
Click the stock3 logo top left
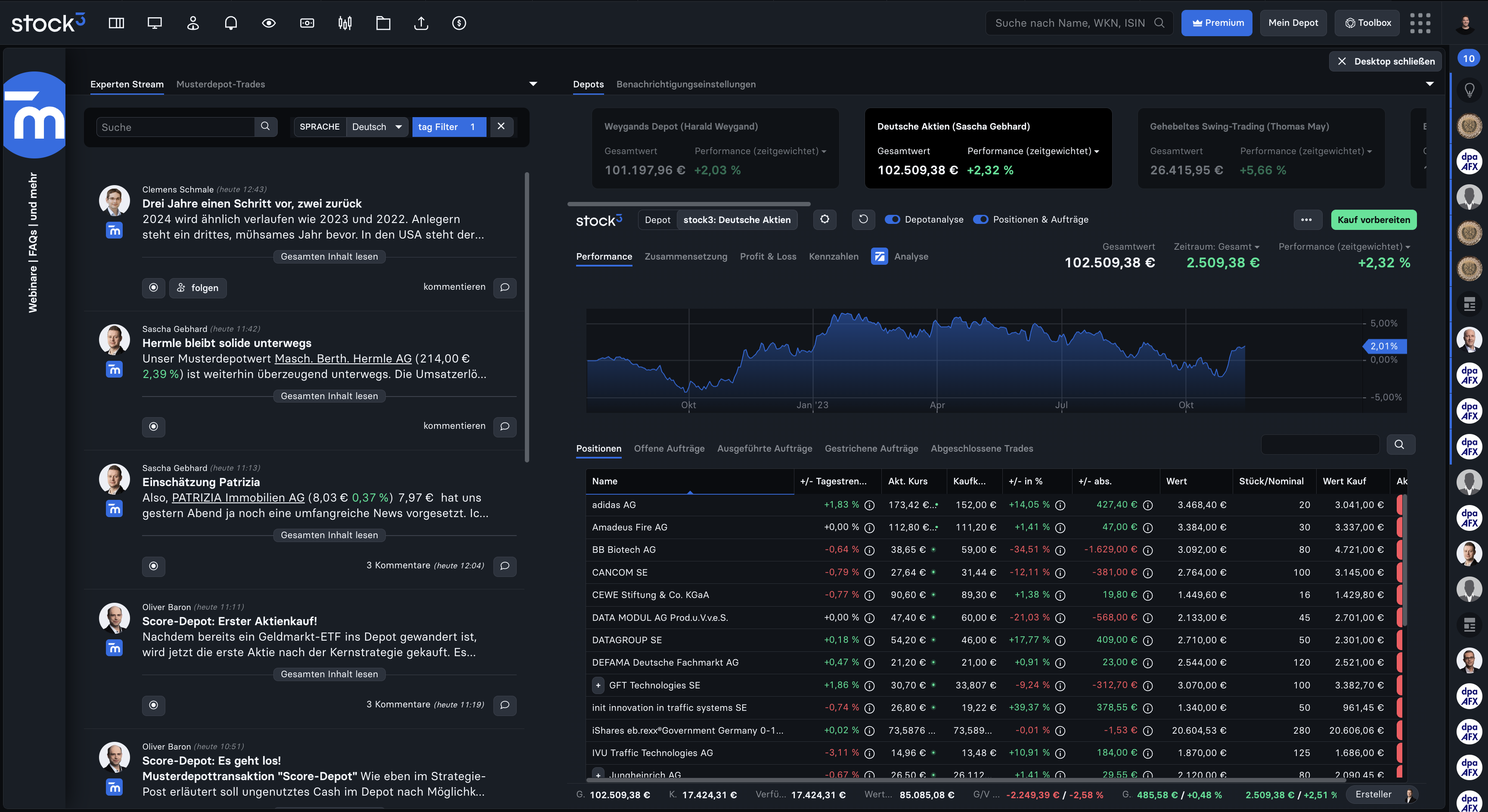coord(49,23)
